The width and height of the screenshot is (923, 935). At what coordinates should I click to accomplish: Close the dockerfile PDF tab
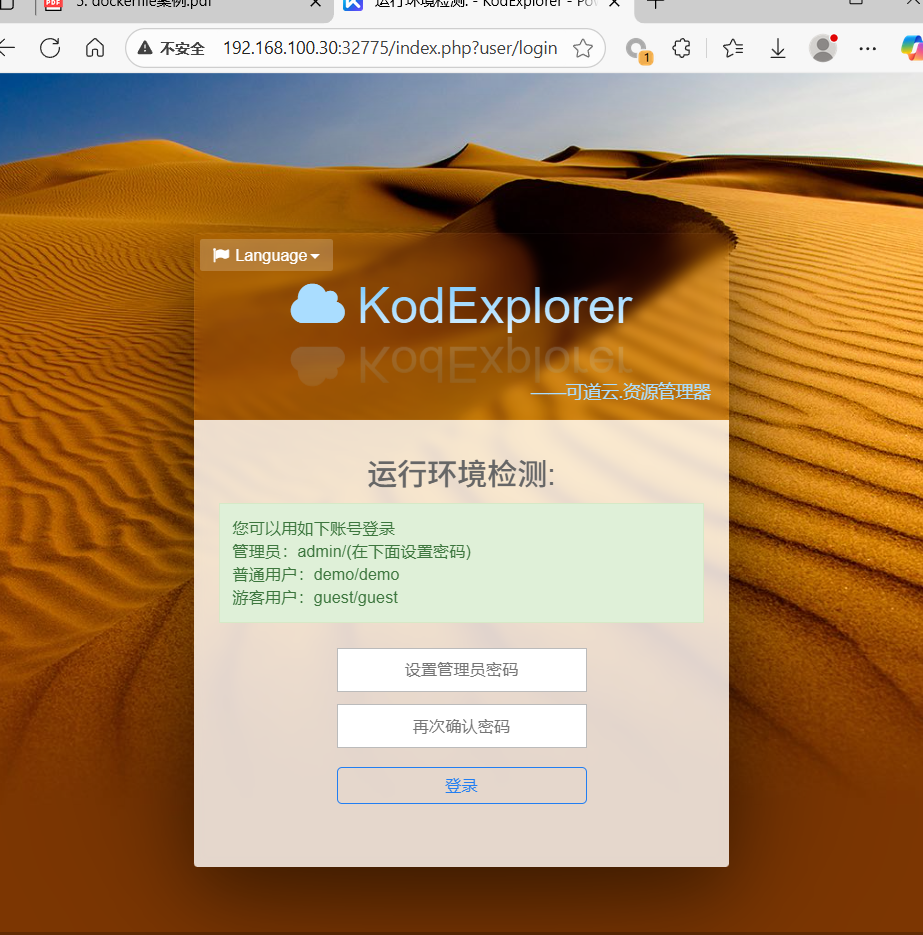tap(316, 4)
